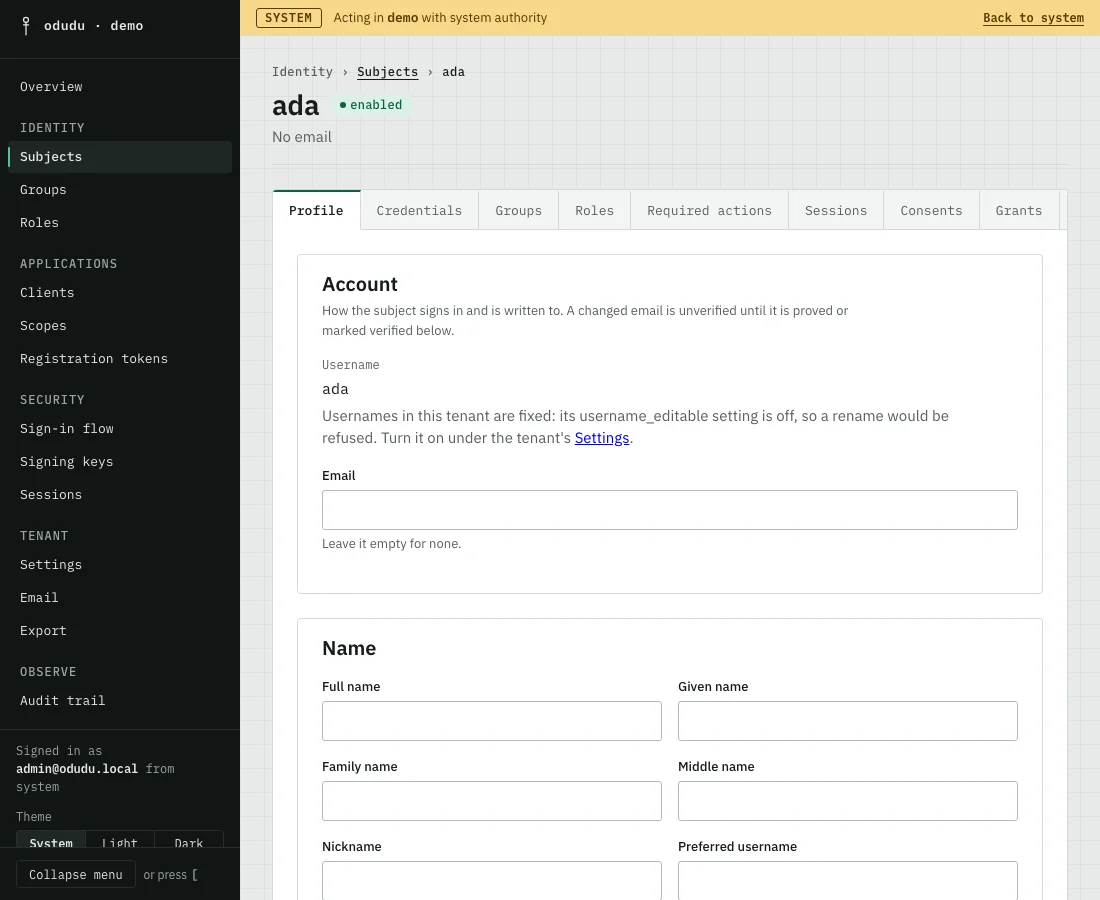Click into the Email input field
Screen dimensions: 1100x900
(x=670, y=510)
